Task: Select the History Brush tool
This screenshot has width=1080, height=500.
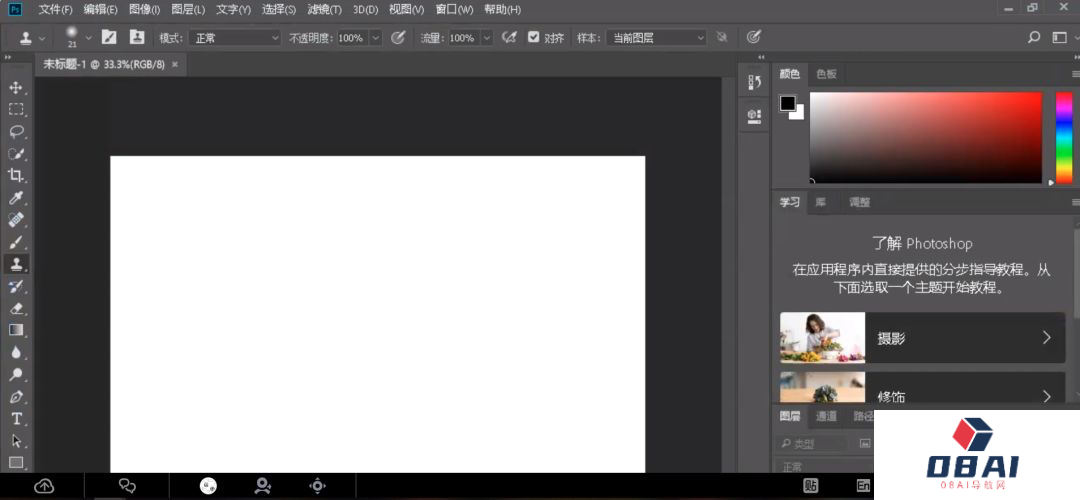Action: click(x=16, y=286)
